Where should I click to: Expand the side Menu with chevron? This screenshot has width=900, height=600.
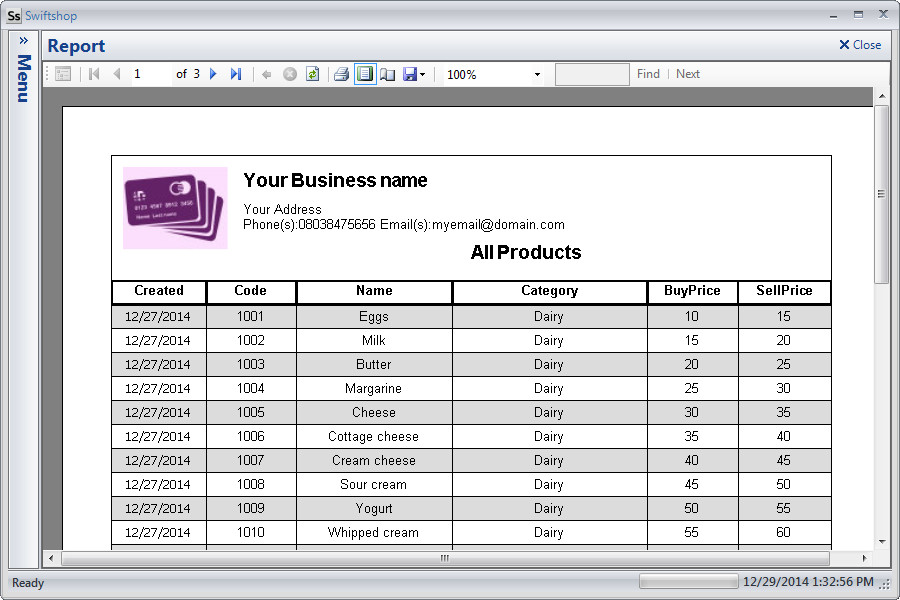click(24, 41)
